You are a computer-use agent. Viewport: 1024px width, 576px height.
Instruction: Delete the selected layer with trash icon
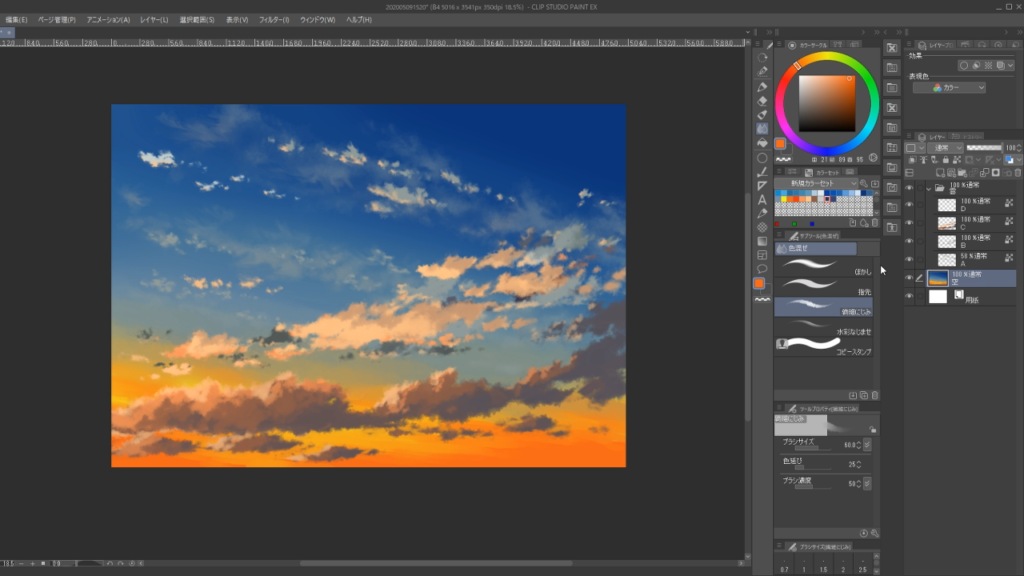(x=1017, y=173)
